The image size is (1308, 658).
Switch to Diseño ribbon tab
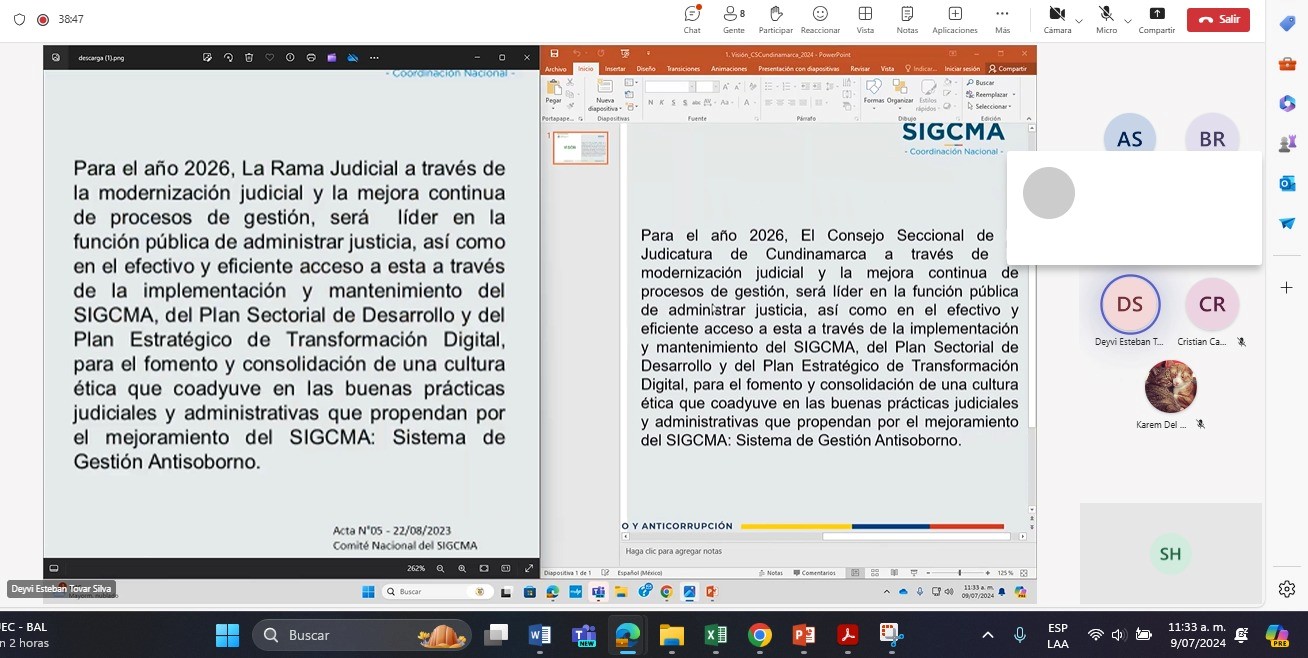point(646,69)
